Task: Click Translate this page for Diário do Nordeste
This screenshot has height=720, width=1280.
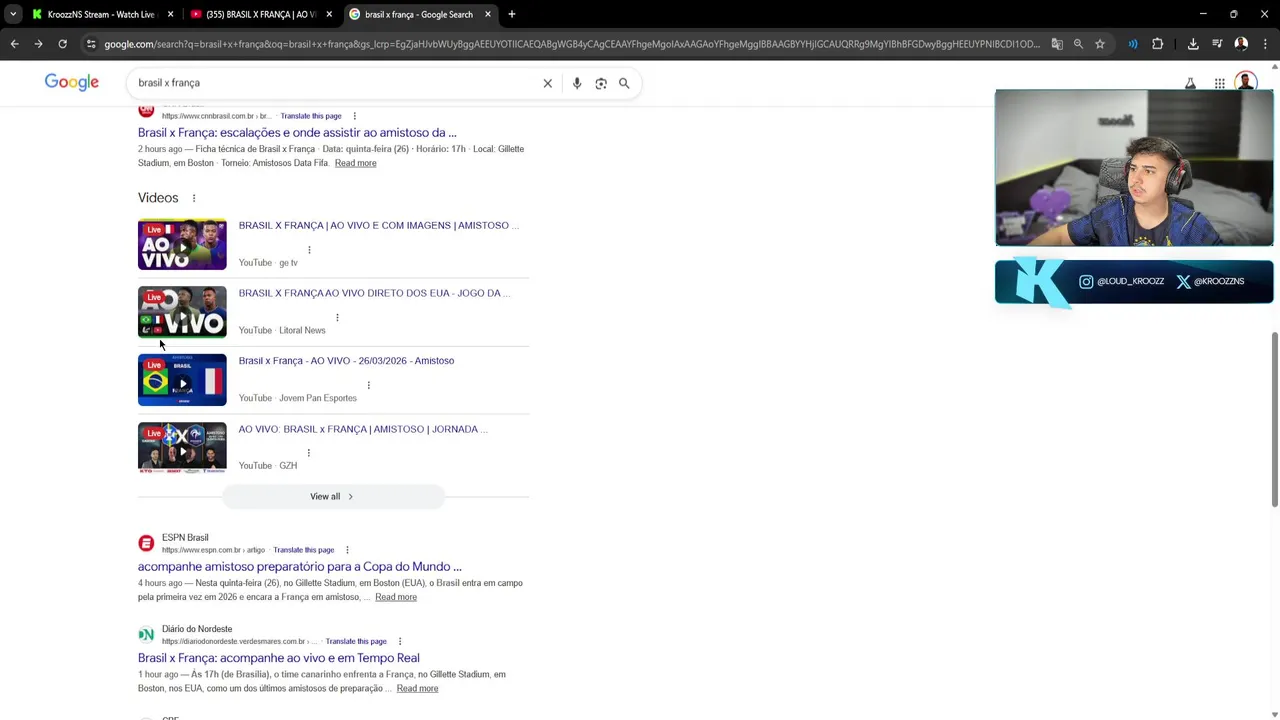Action: click(x=356, y=641)
